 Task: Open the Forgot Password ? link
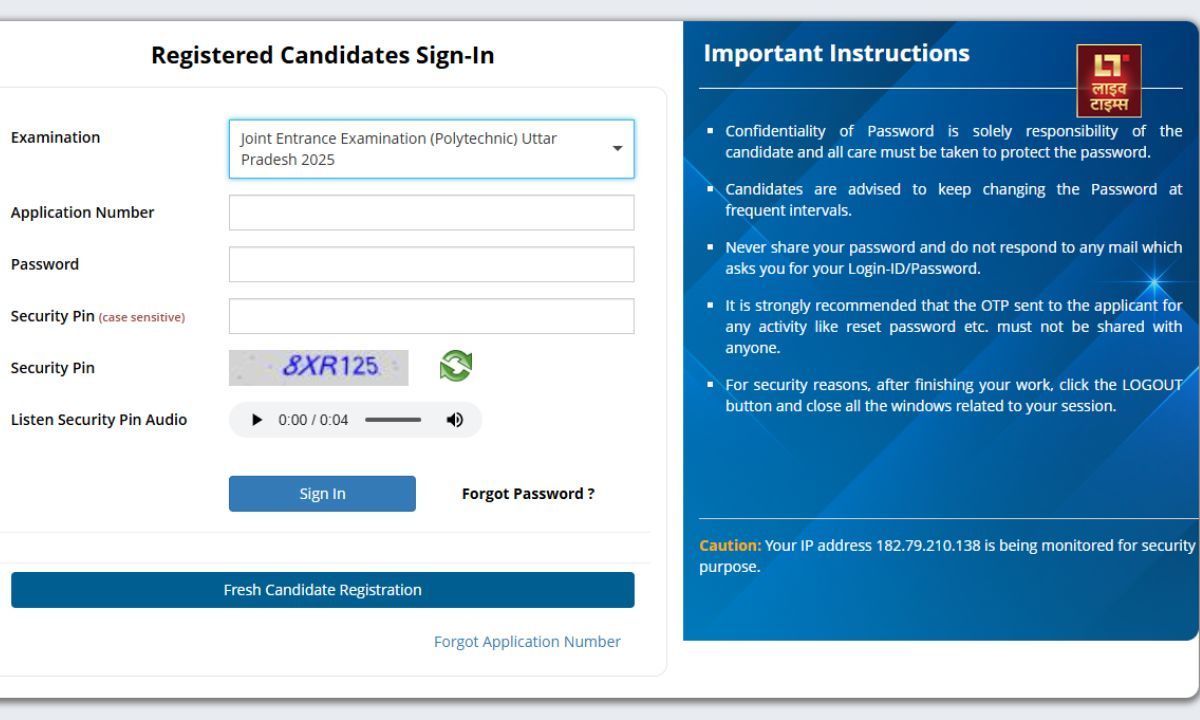pyautogui.click(x=528, y=494)
